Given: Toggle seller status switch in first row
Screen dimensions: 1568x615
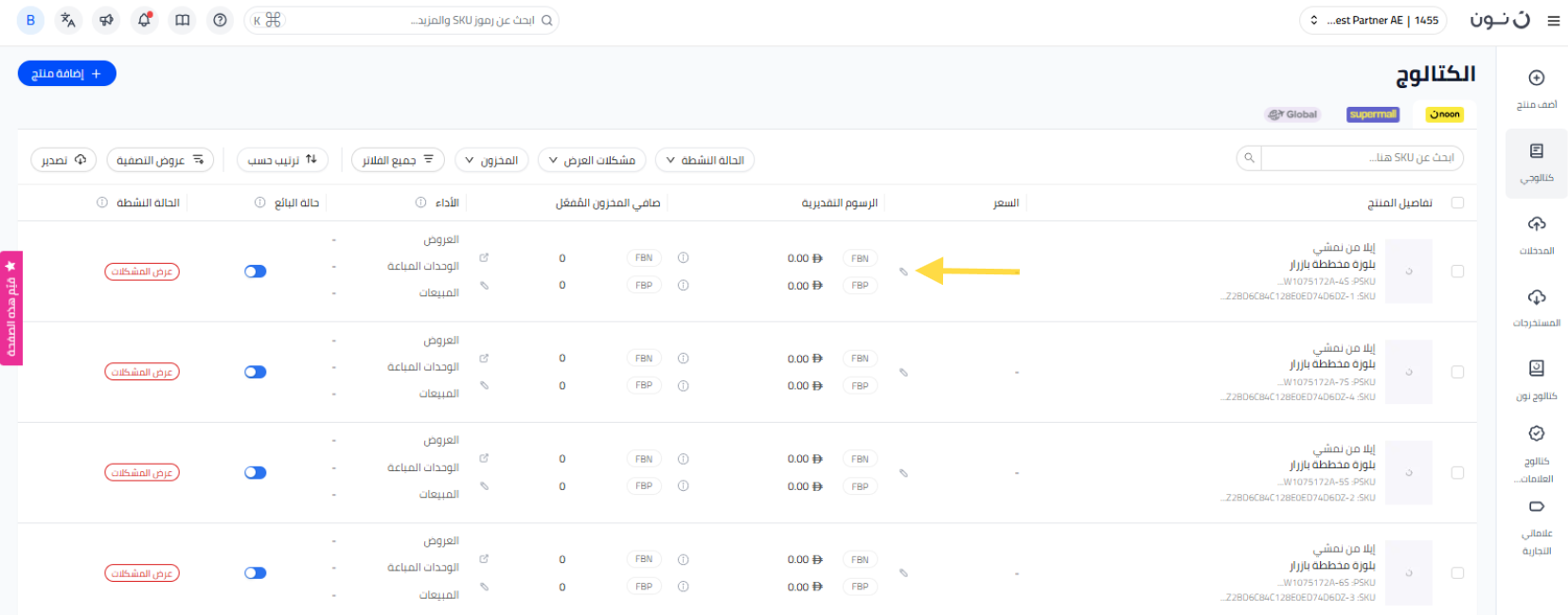Looking at the screenshot, I should [x=256, y=272].
